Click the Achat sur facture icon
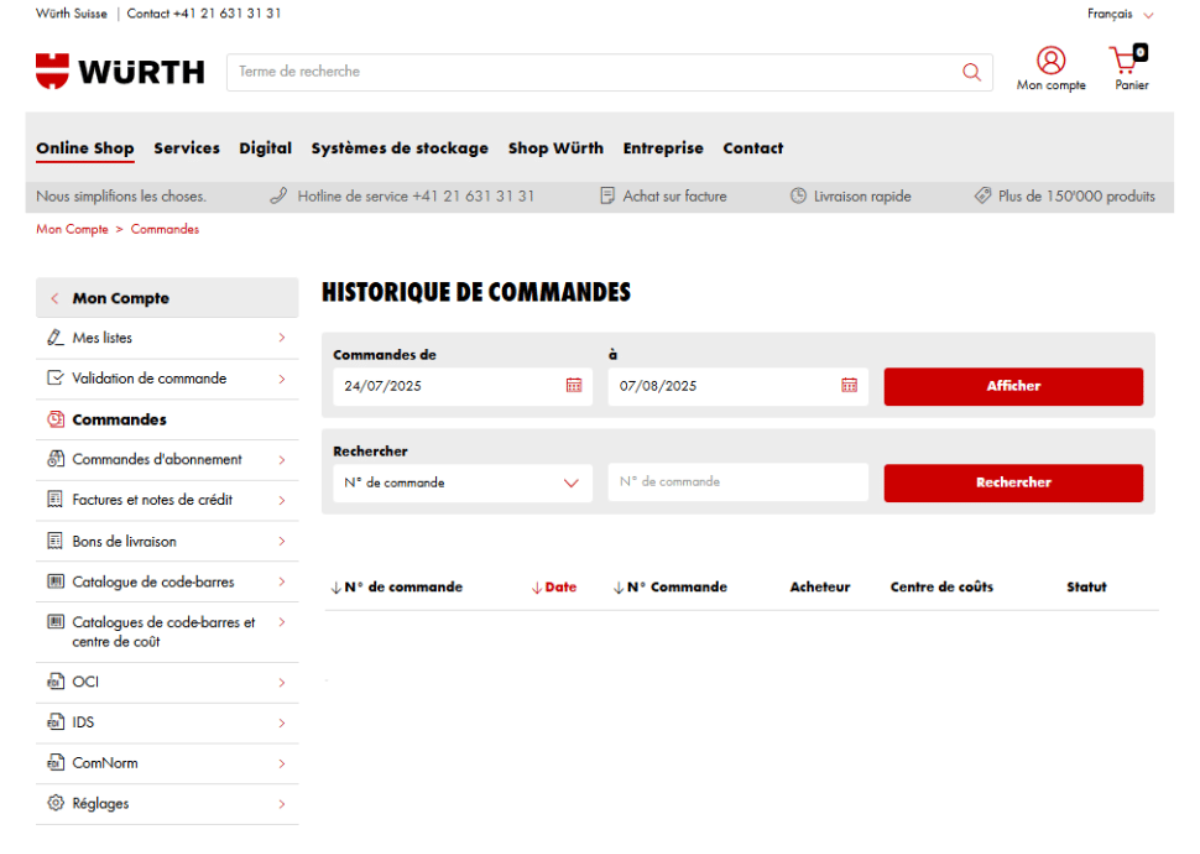The height and width of the screenshot is (854, 1200). click(x=607, y=196)
